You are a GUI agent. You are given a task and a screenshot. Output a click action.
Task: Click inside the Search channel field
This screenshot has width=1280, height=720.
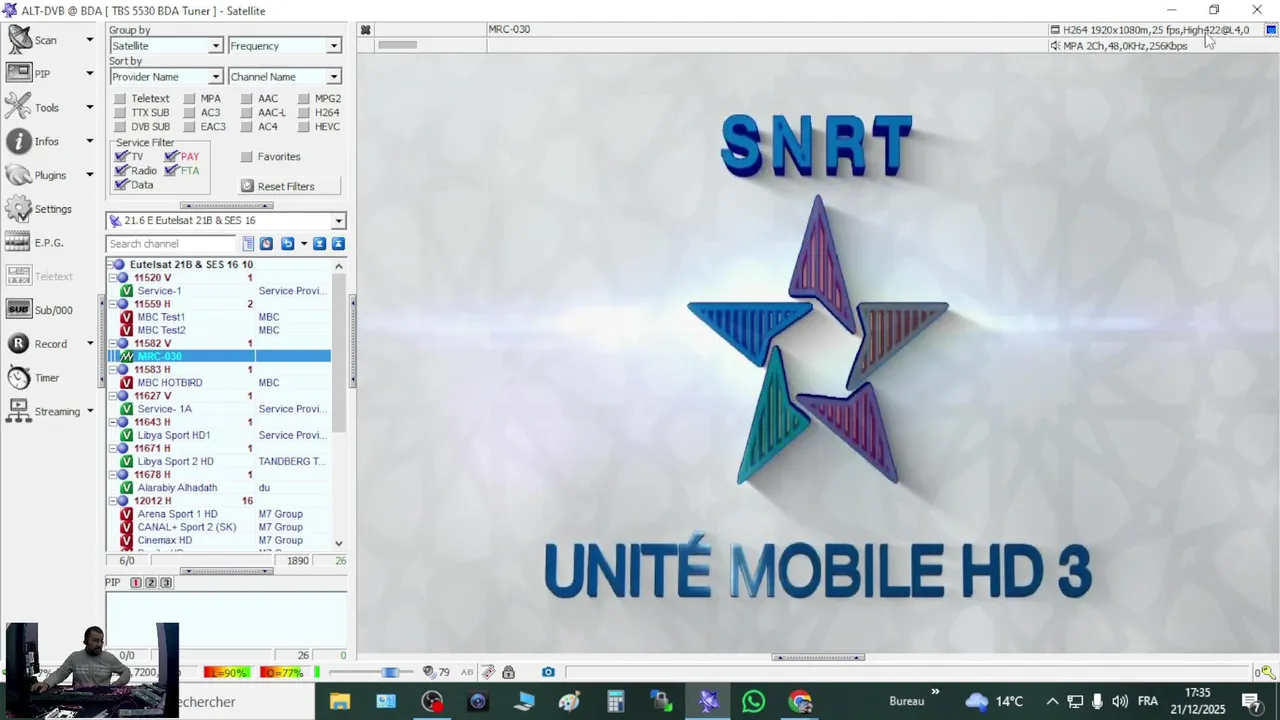(171, 244)
